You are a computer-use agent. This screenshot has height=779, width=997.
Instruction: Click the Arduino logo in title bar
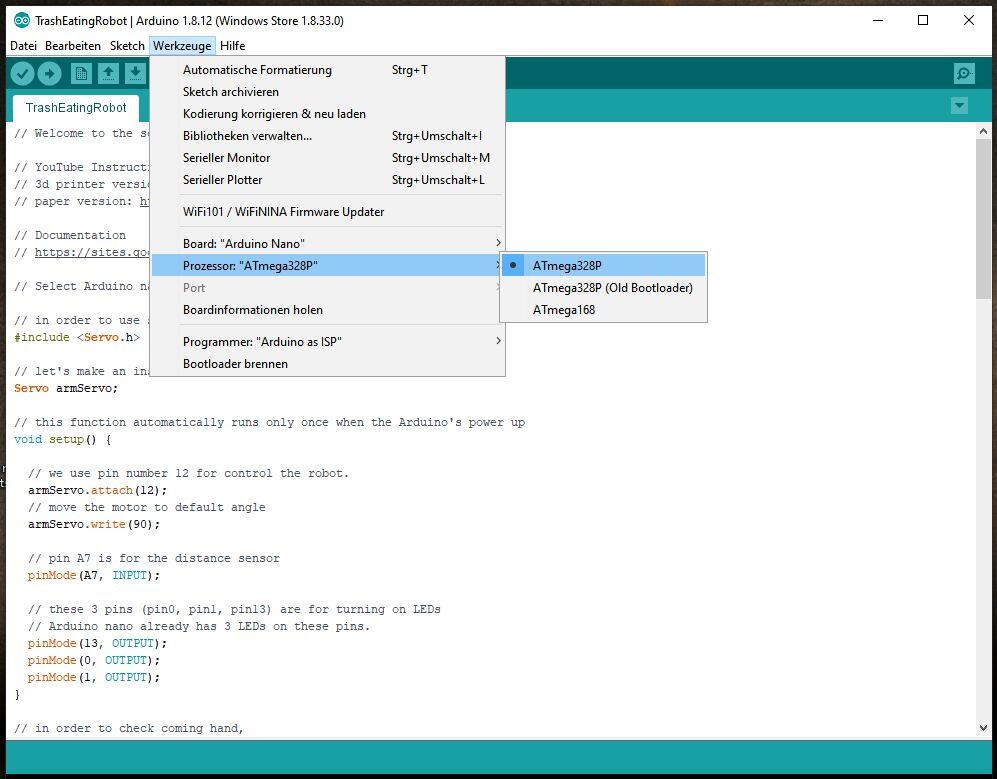tap(21, 20)
